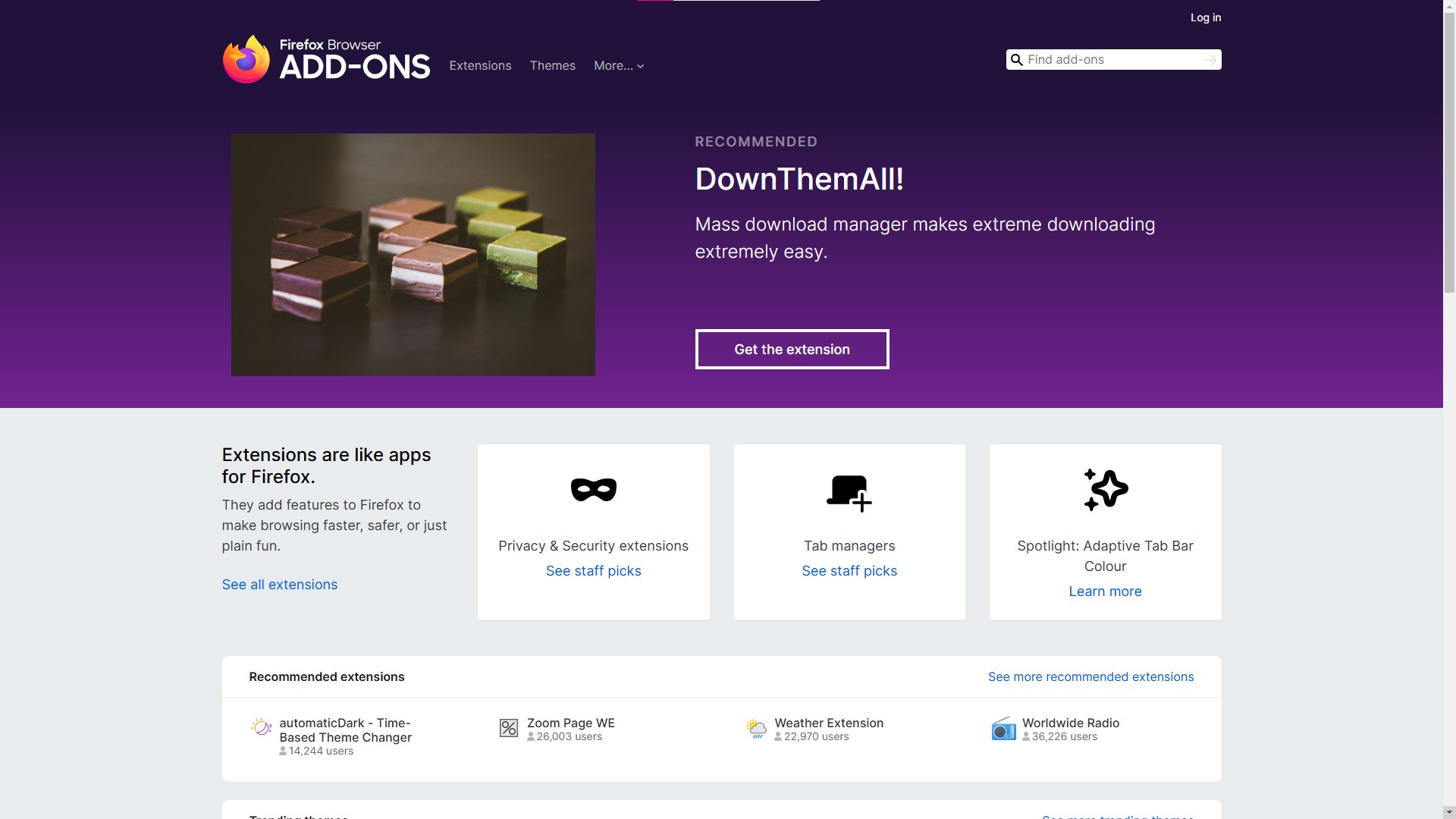Viewport: 1456px width, 819px height.
Task: Click the Weather Extension icon
Action: (x=756, y=728)
